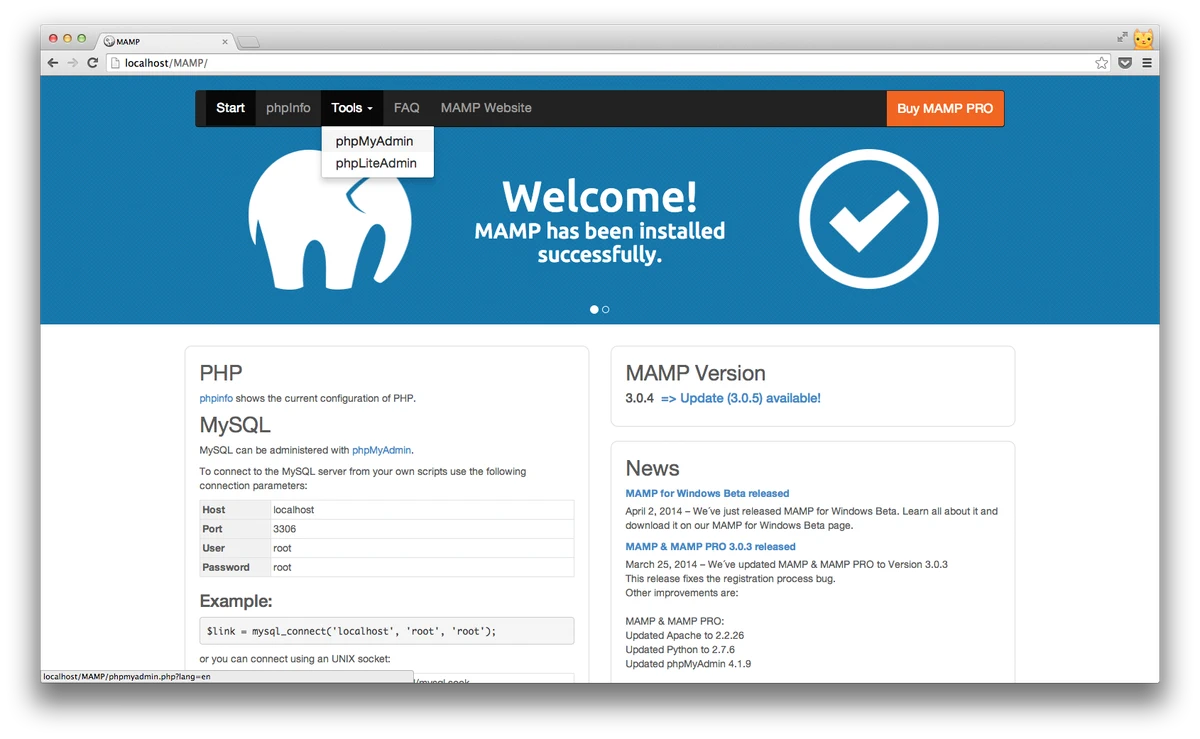Visit MAMP Website nav link
Image resolution: width=1200 pixels, height=739 pixels.
coord(486,108)
